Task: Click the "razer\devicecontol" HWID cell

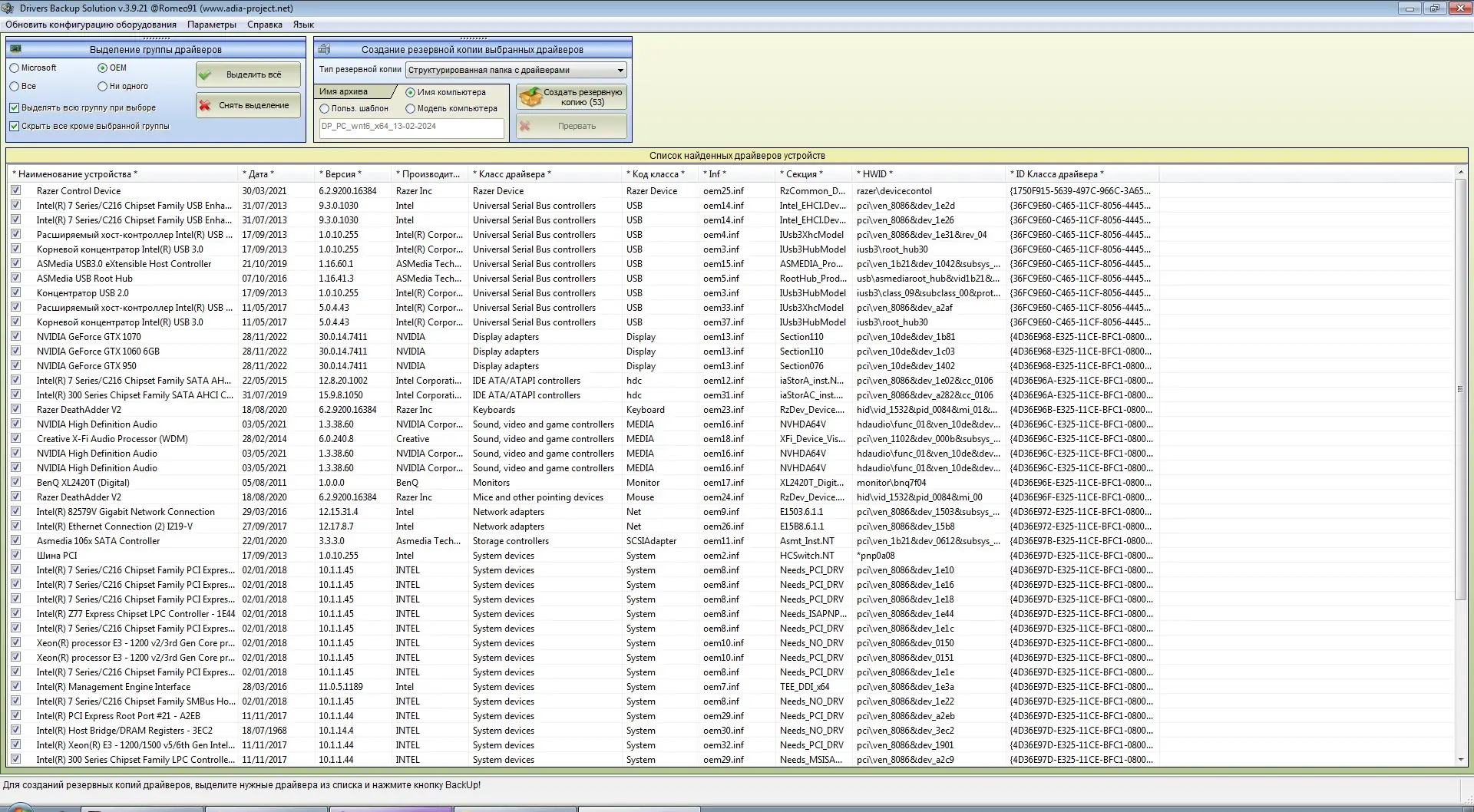Action: tap(894, 191)
